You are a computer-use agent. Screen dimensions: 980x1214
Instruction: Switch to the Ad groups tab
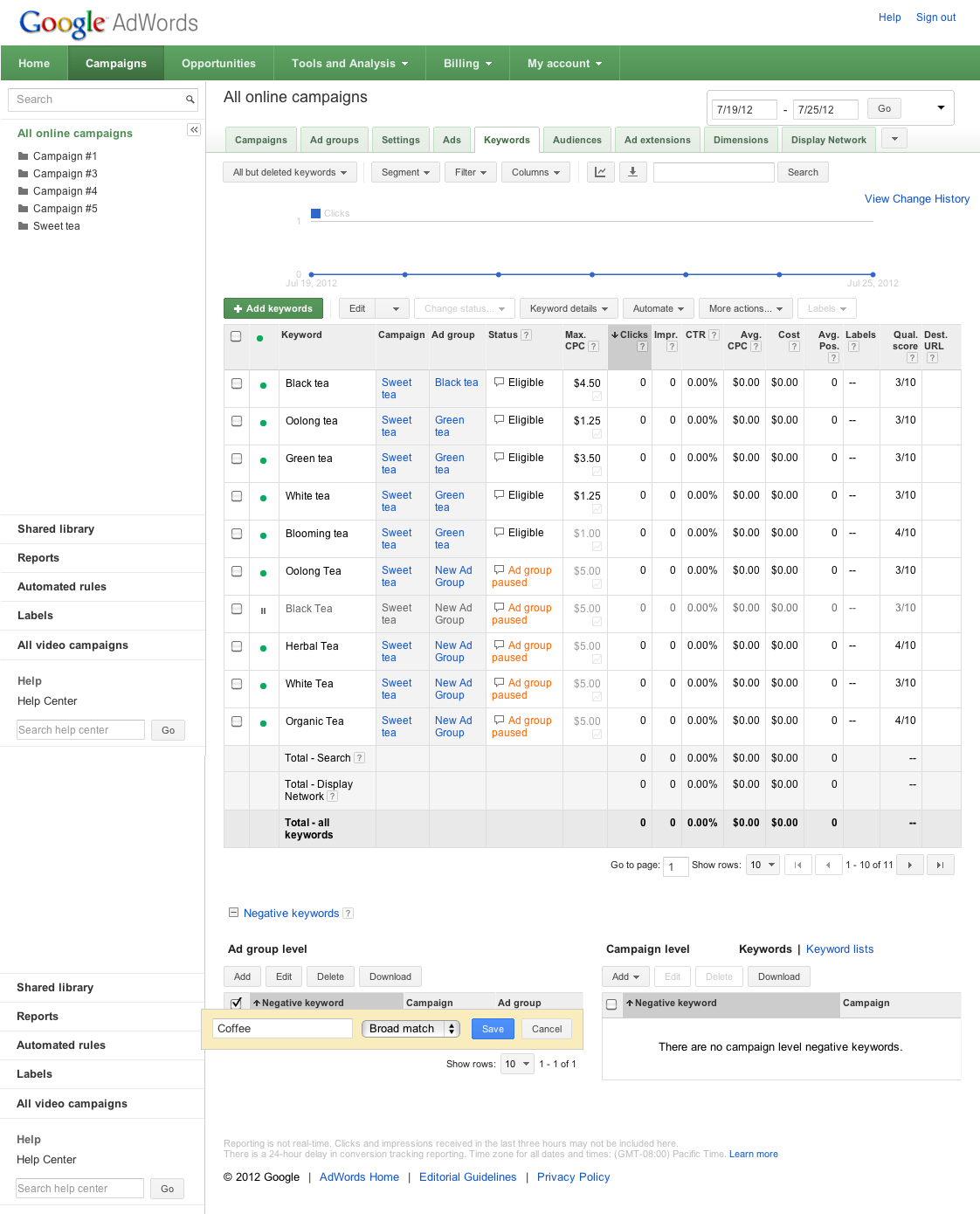pos(335,140)
